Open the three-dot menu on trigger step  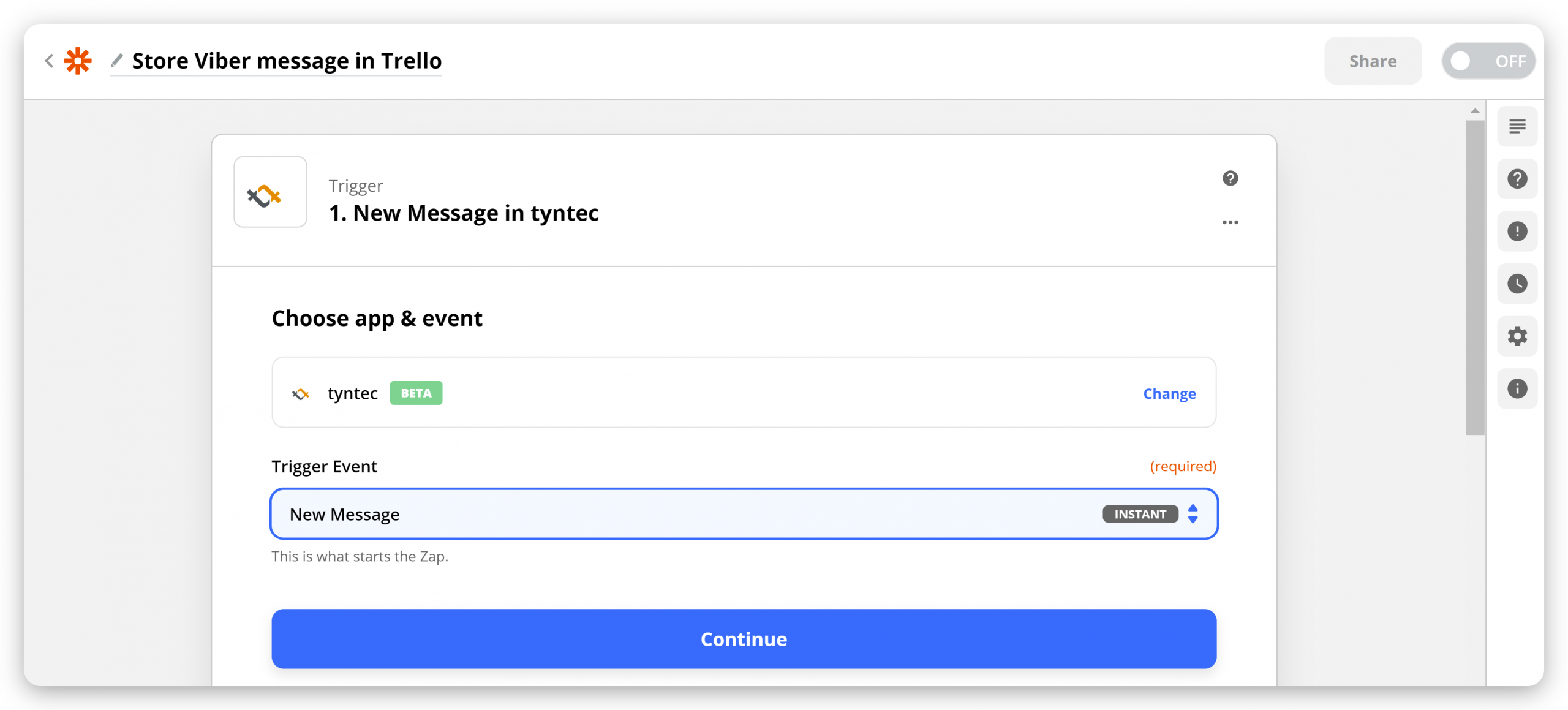(x=1230, y=222)
